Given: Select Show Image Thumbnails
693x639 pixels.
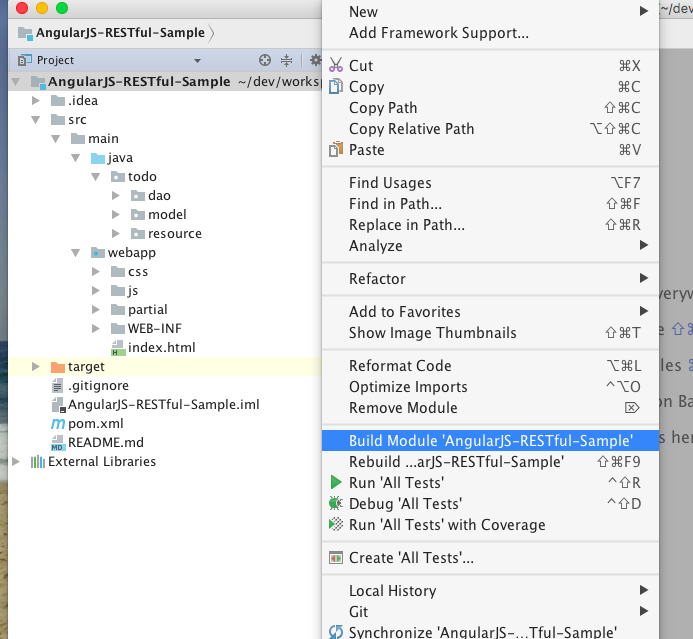Looking at the screenshot, I should click(490, 332).
